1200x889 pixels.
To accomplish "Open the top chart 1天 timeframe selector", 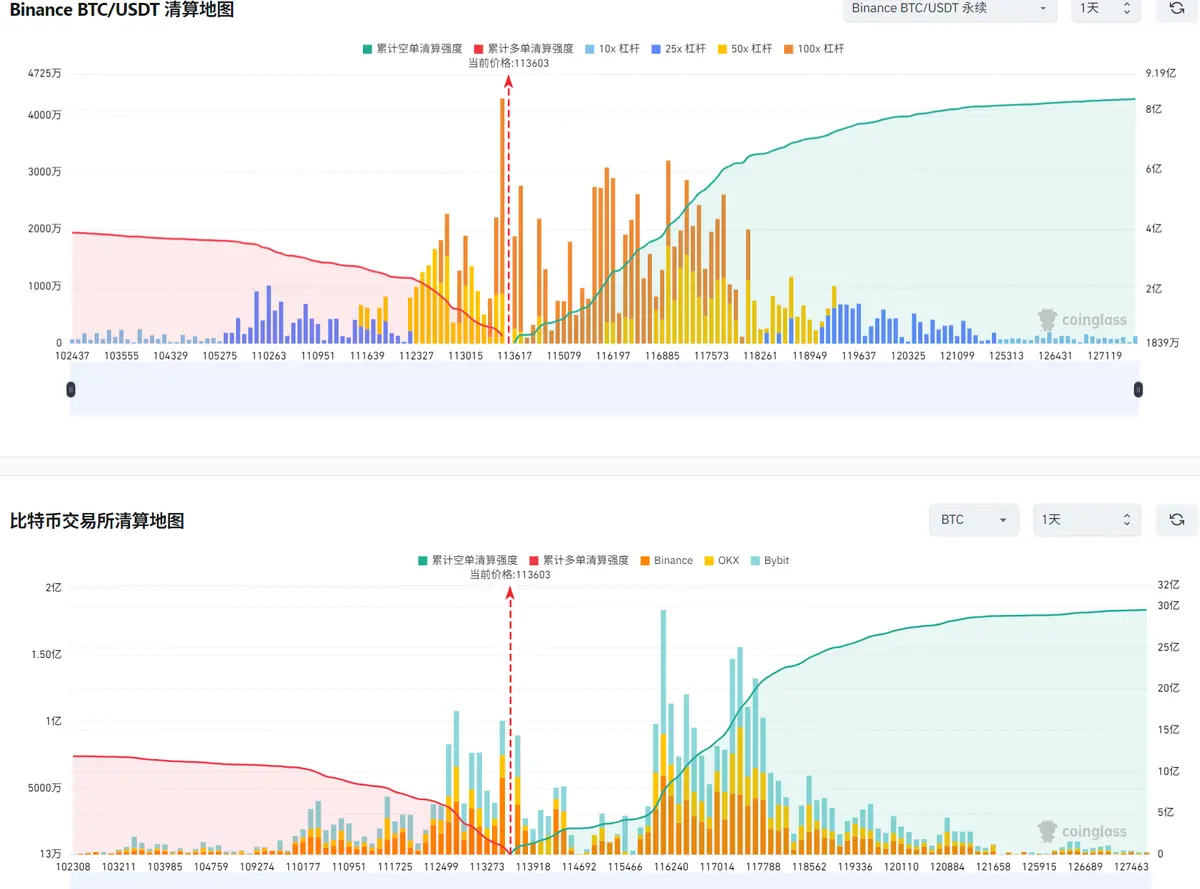I will tap(1105, 8).
